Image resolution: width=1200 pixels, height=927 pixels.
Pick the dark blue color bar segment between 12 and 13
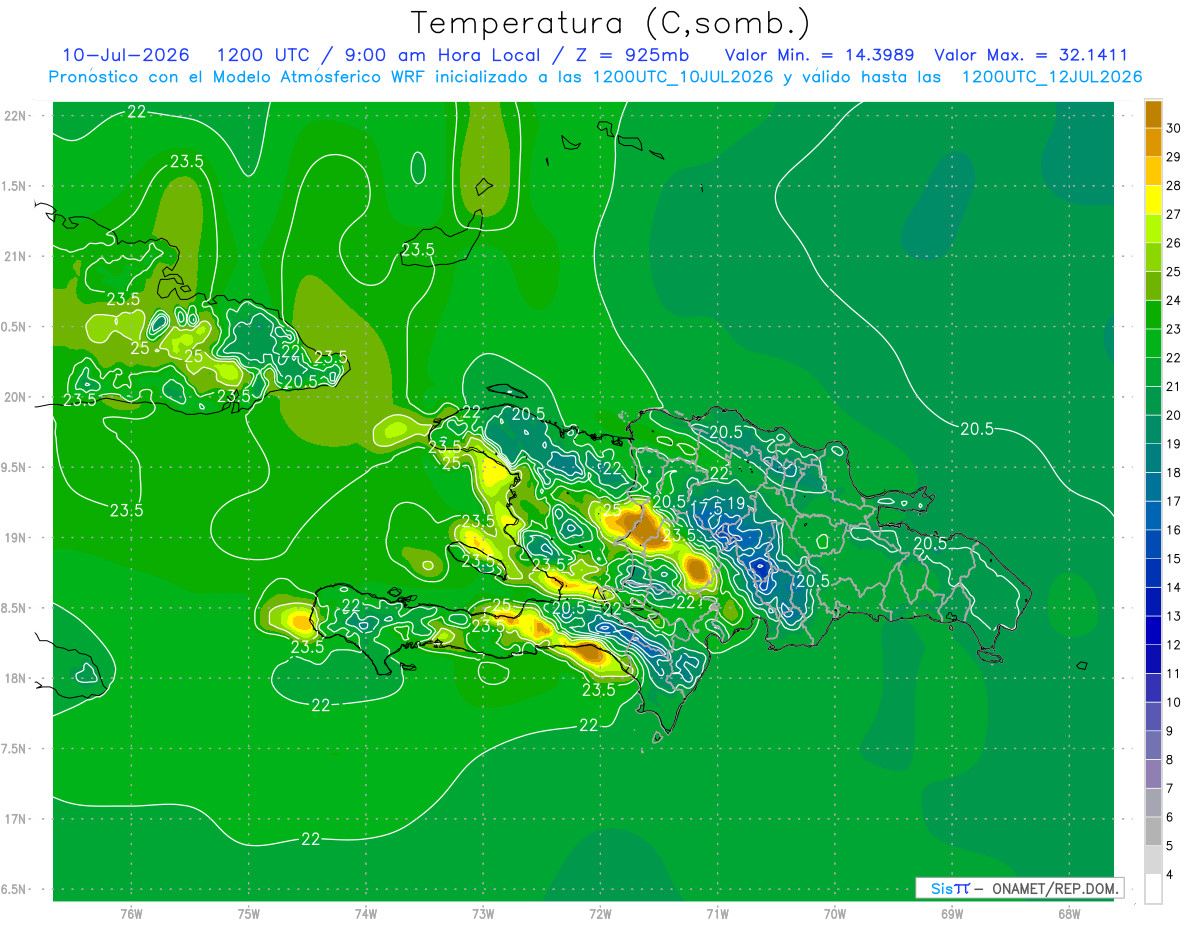click(x=1153, y=630)
